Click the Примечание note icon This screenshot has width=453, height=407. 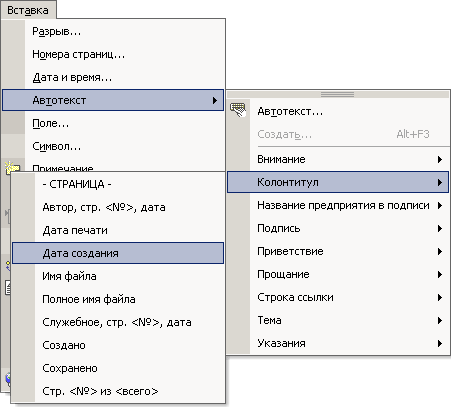12,167
